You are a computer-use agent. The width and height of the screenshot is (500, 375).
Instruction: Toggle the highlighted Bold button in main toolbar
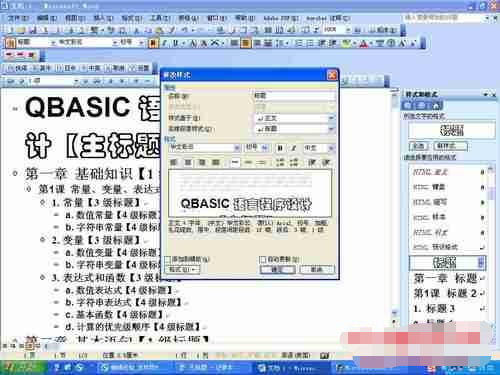tap(153, 43)
